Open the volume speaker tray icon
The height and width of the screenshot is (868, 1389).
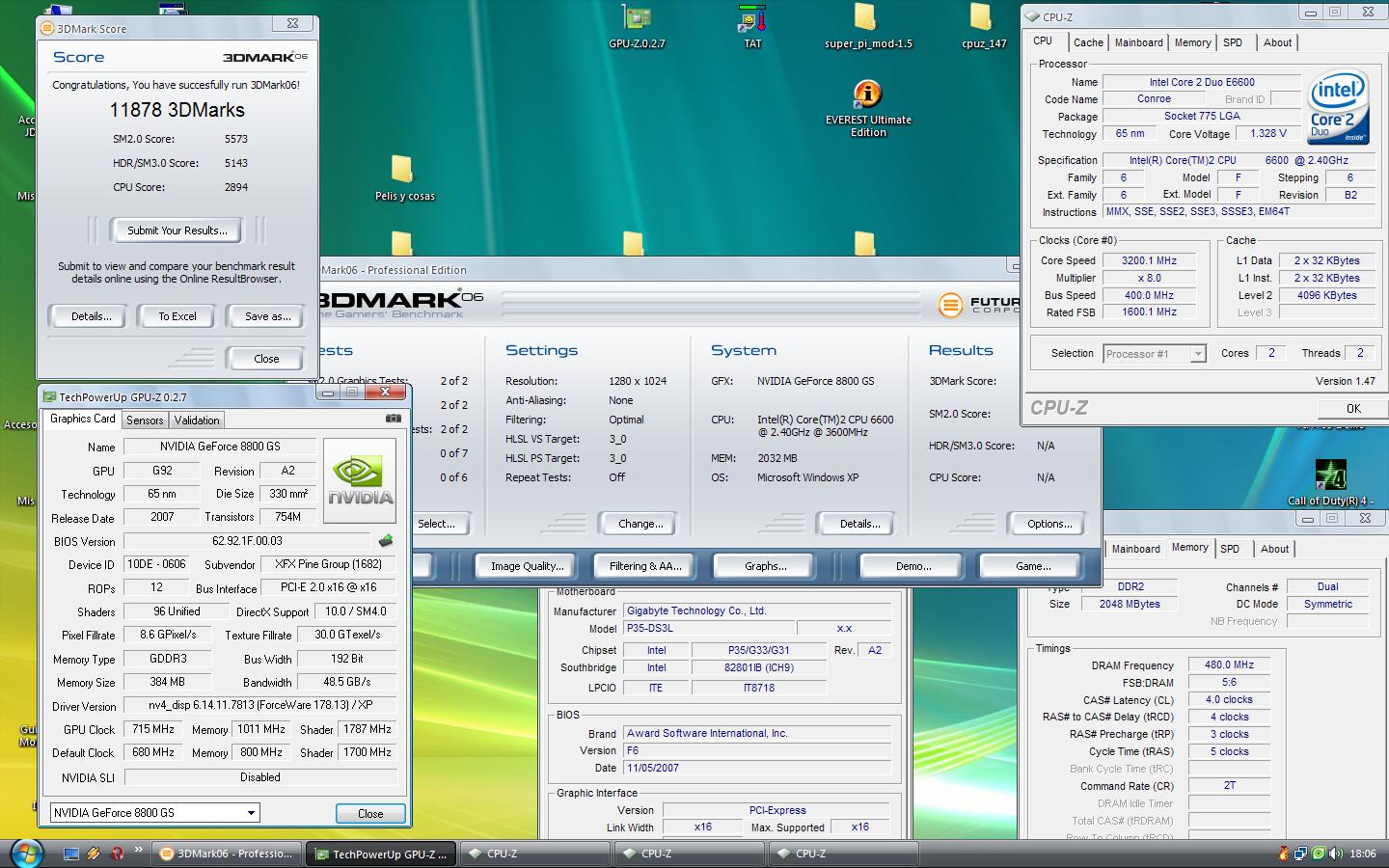click(x=1336, y=854)
